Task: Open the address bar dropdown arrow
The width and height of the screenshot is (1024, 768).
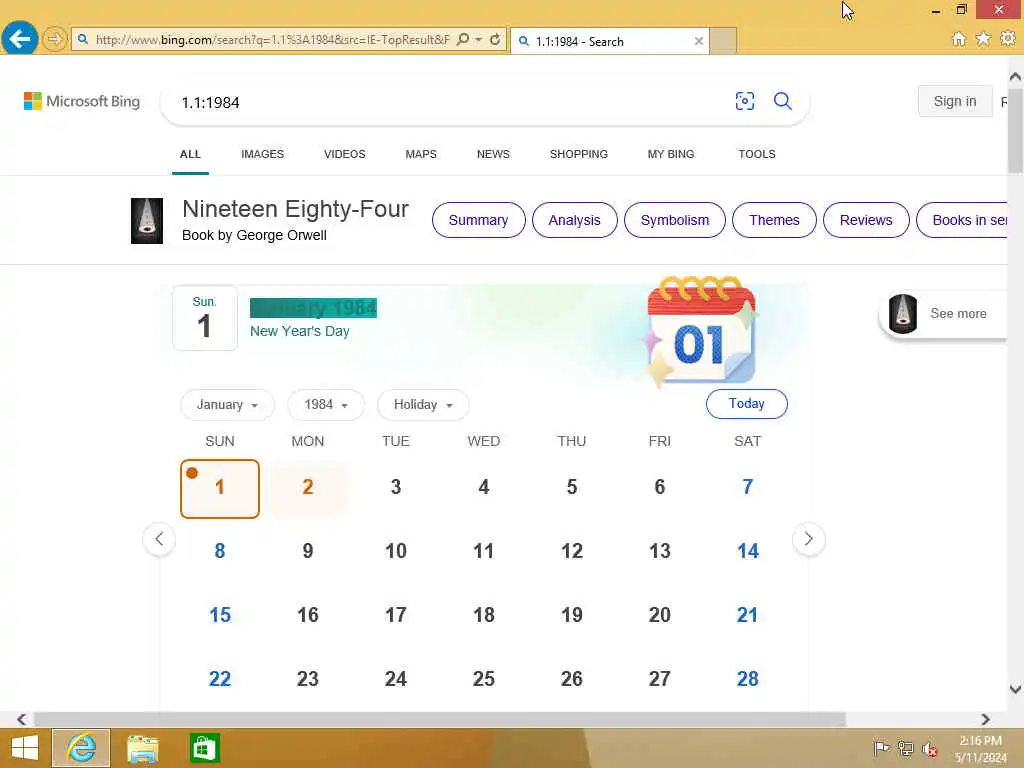Action: point(479,40)
